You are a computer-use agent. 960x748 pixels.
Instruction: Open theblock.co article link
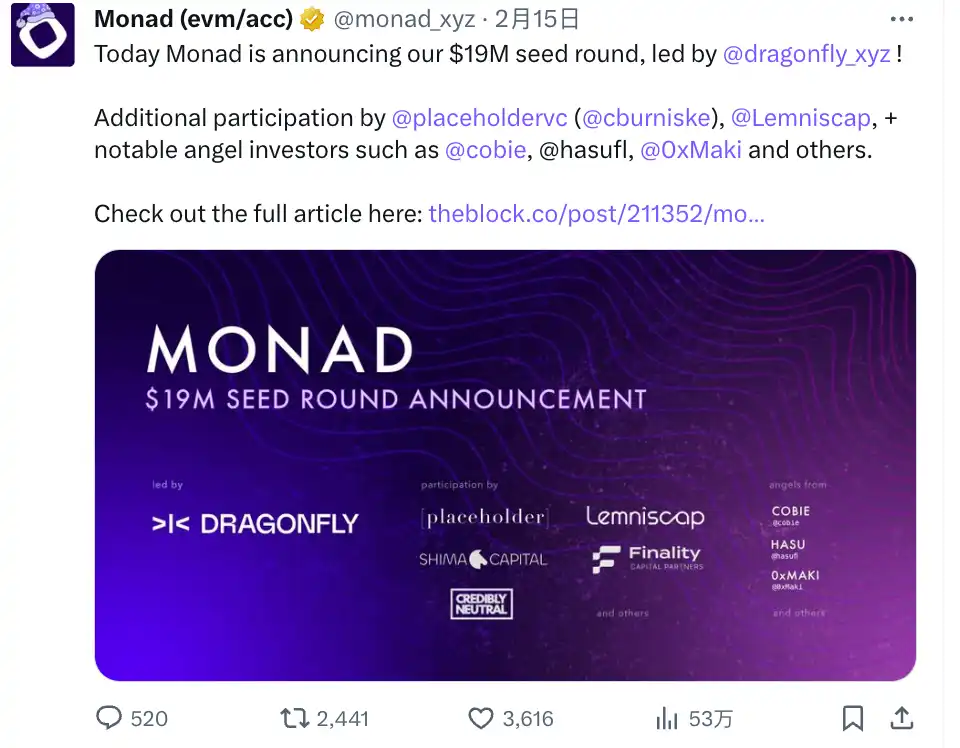coord(596,214)
